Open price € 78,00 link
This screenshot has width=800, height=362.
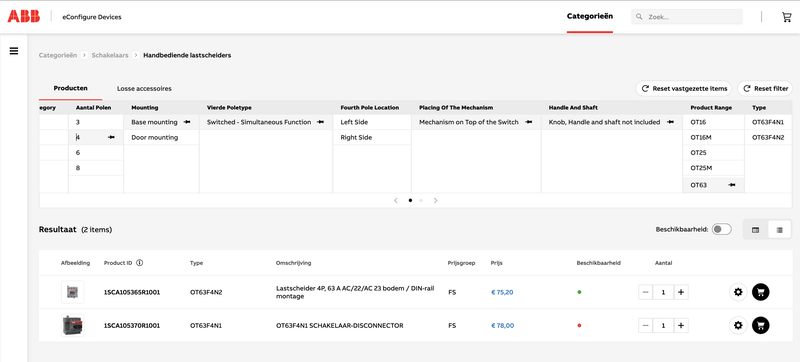click(x=503, y=325)
